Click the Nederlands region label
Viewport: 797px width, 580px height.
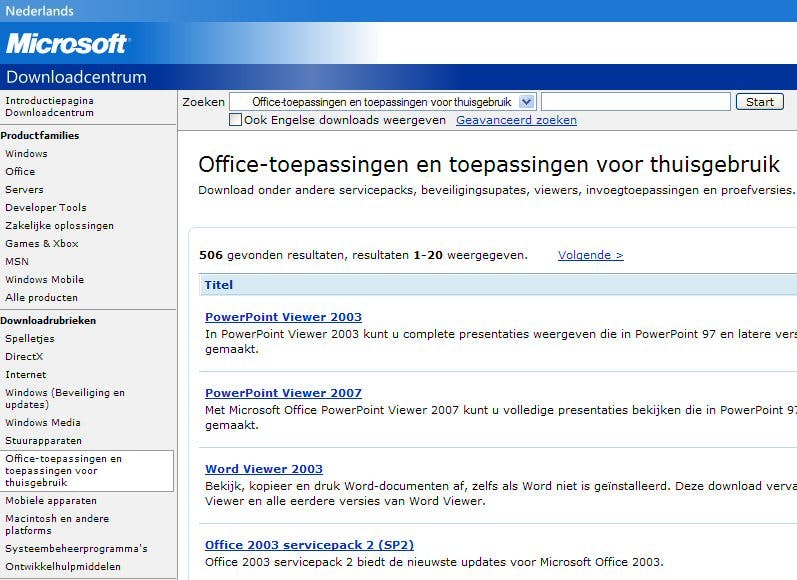click(x=40, y=11)
